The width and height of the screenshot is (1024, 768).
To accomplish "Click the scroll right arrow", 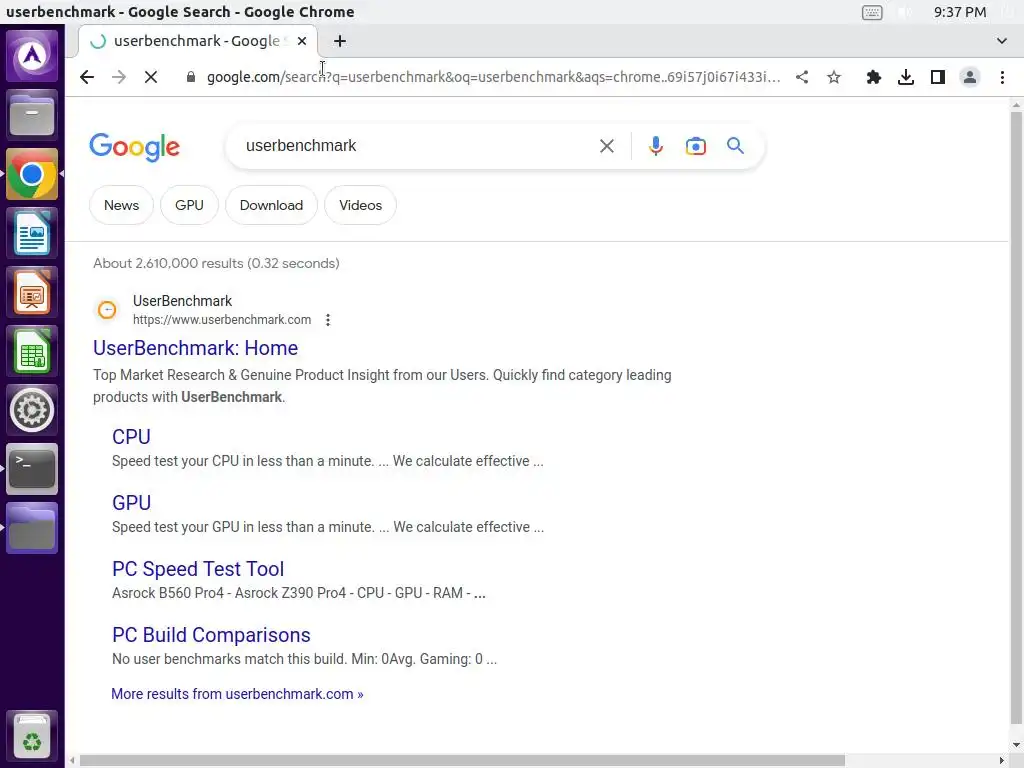I will (1002, 761).
